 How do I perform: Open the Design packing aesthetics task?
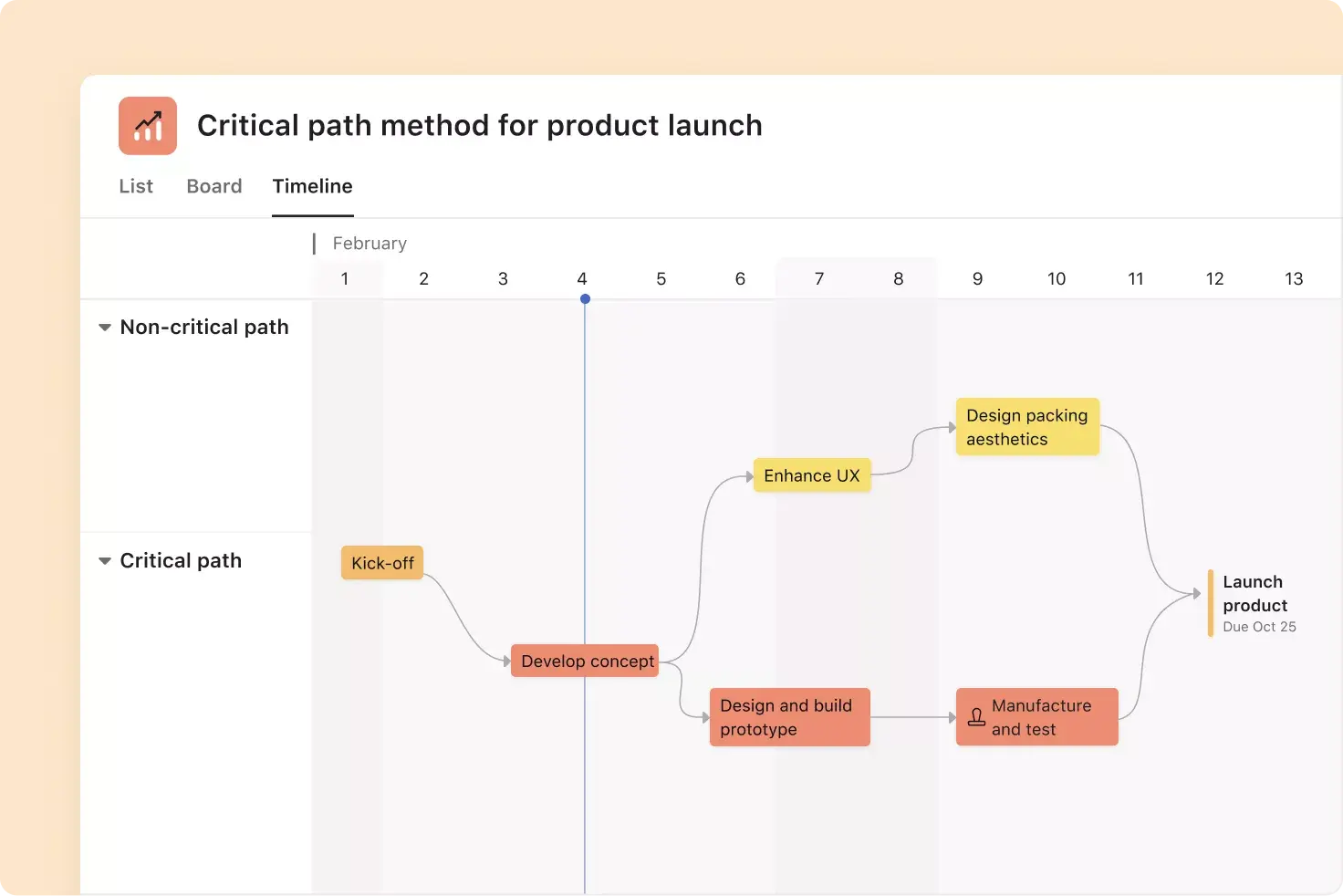pos(1027,426)
